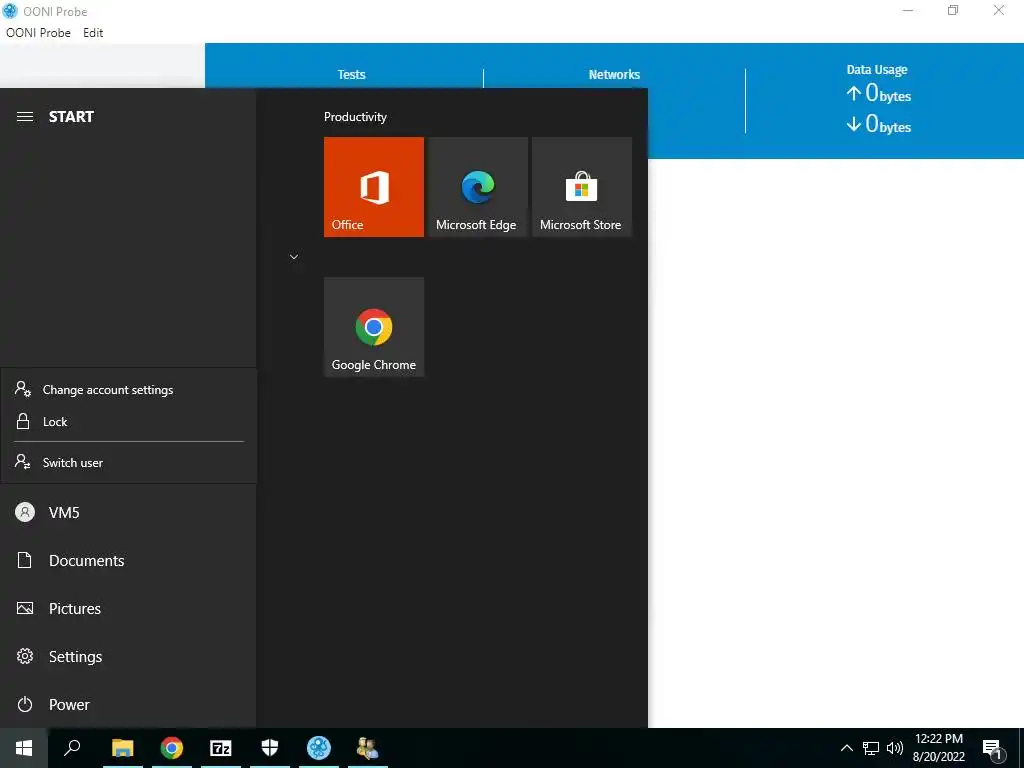The image size is (1024, 768).
Task: Open network status tray icon
Action: coord(871,748)
